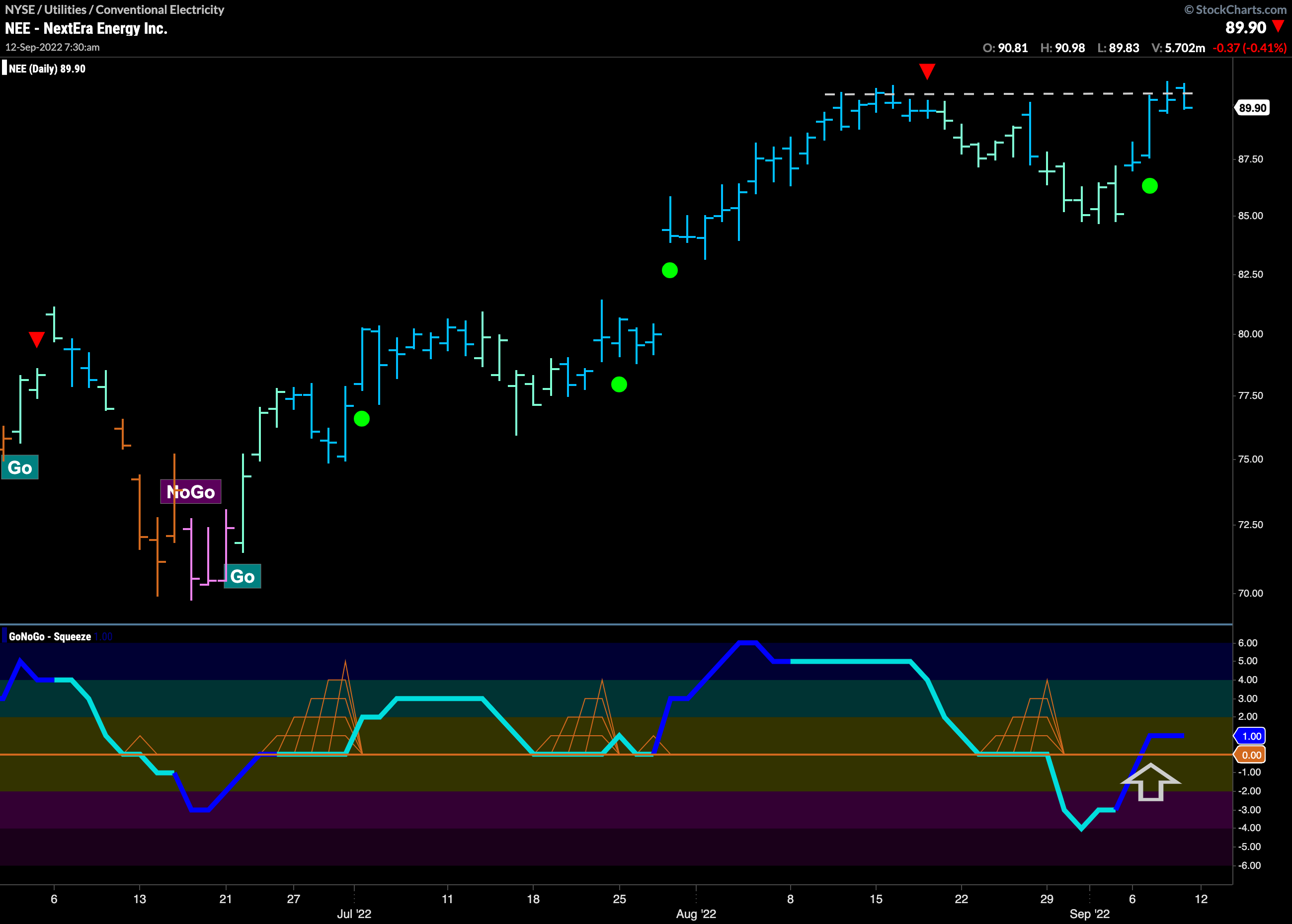The height and width of the screenshot is (924, 1292).
Task: Click the green dot marker near July 25
Action: click(x=619, y=385)
